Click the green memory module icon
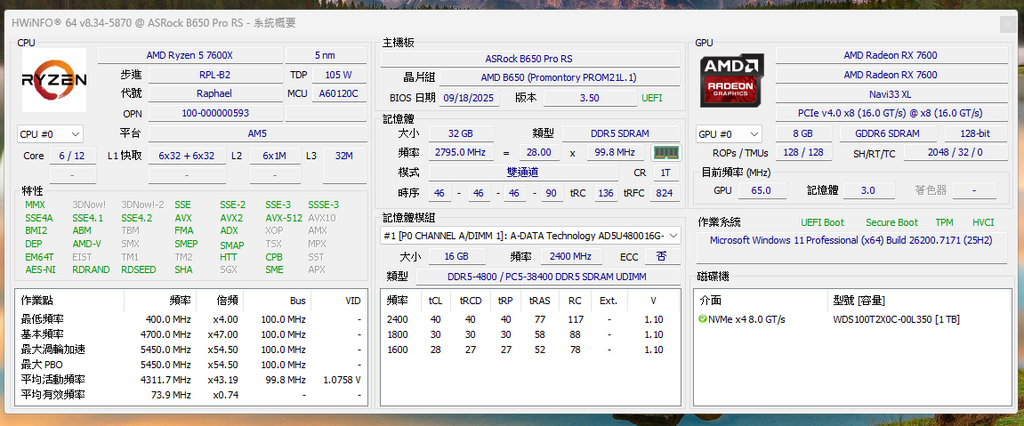Screen dimensions: 1024x426 [664, 153]
